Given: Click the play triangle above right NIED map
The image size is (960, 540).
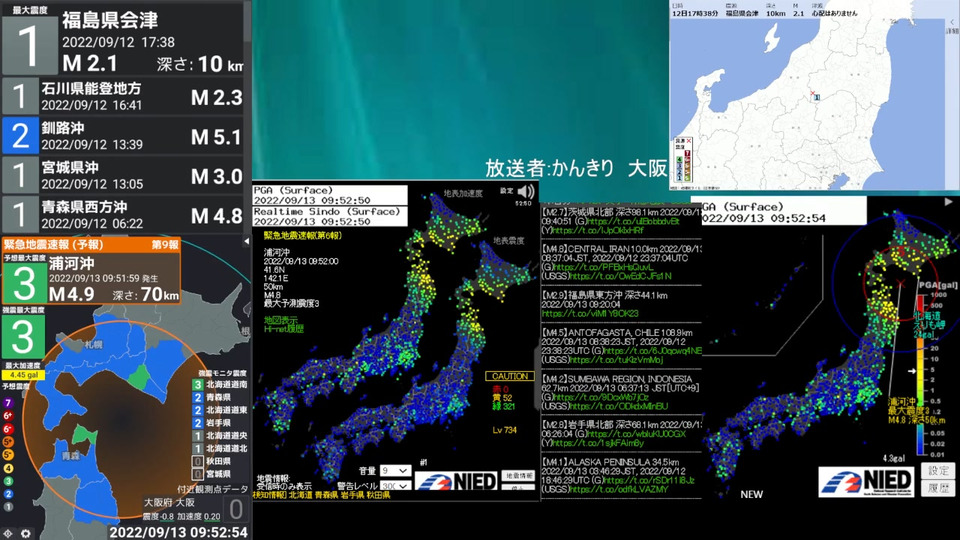Looking at the screenshot, I should click(x=948, y=201).
